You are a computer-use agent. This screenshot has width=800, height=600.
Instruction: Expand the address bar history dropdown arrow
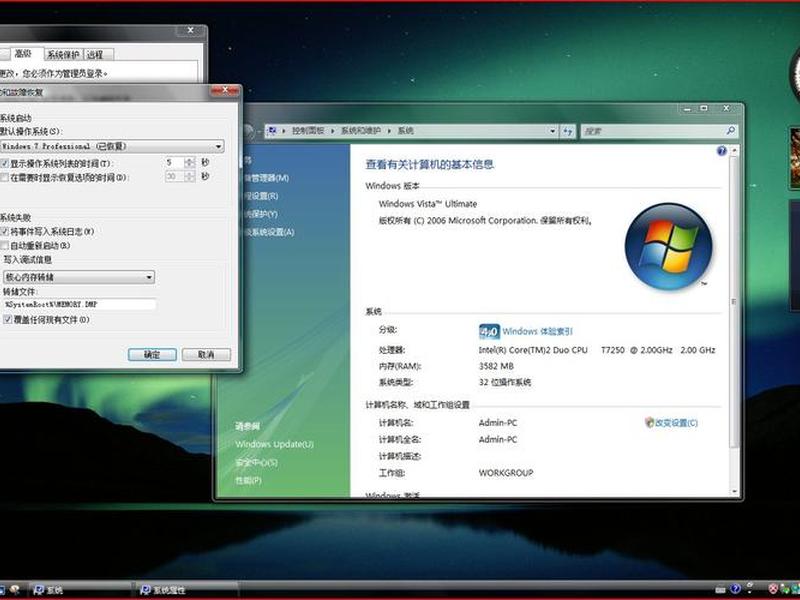[x=553, y=131]
